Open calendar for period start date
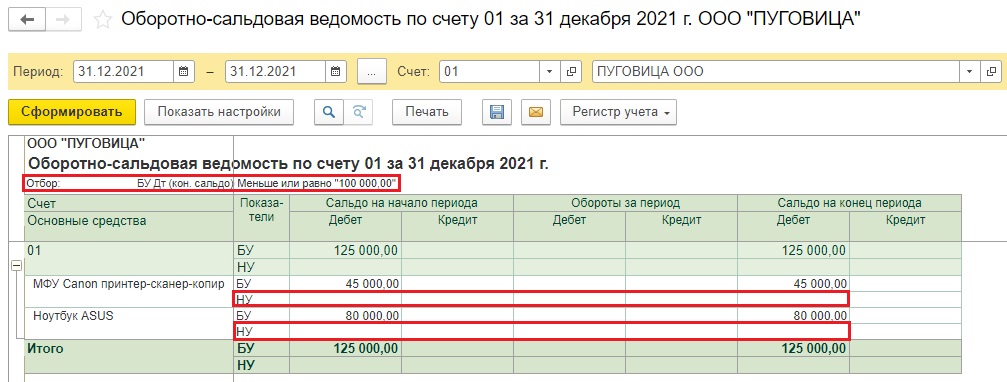 (x=184, y=72)
